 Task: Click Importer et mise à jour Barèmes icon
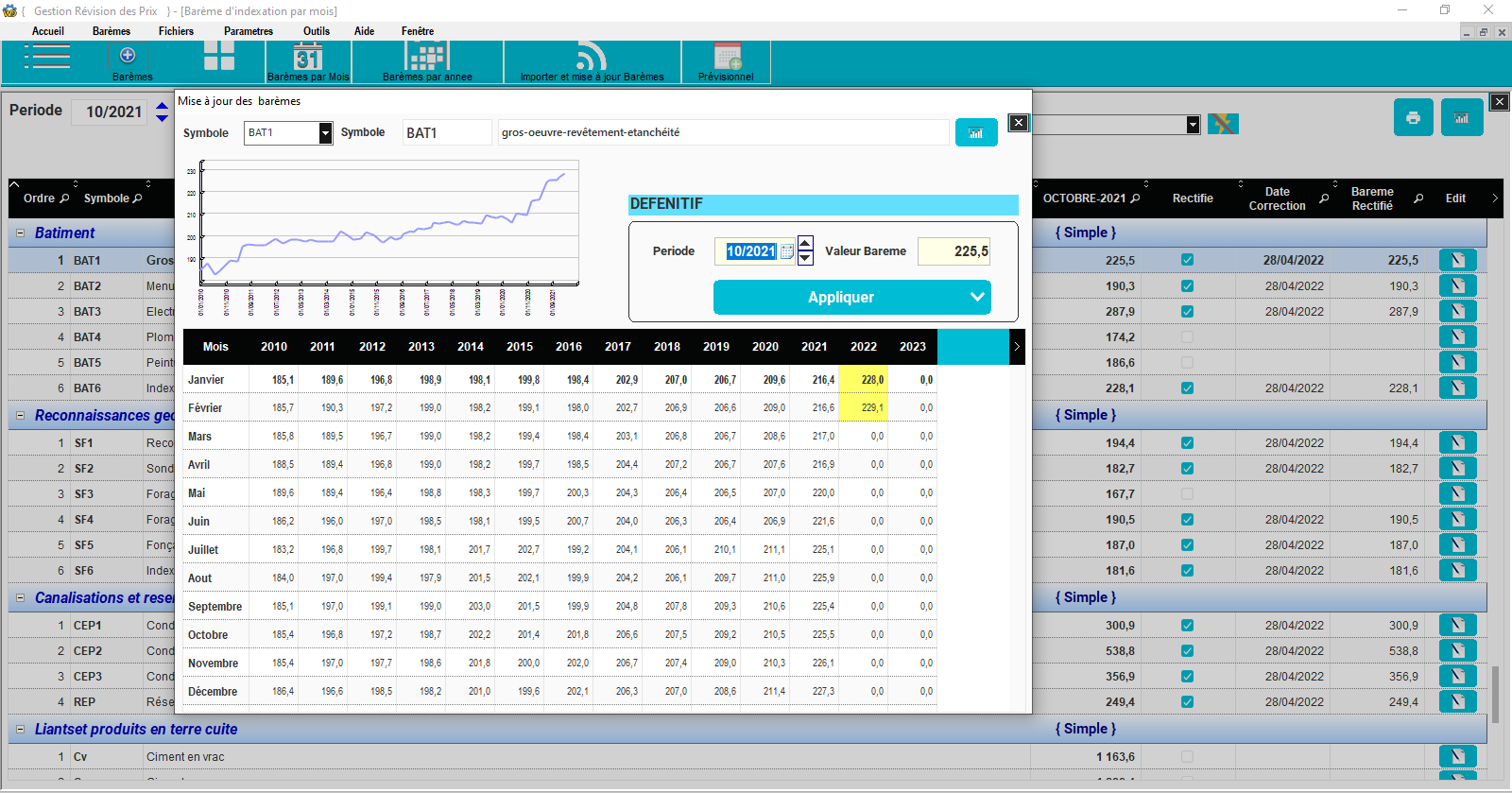(592, 59)
